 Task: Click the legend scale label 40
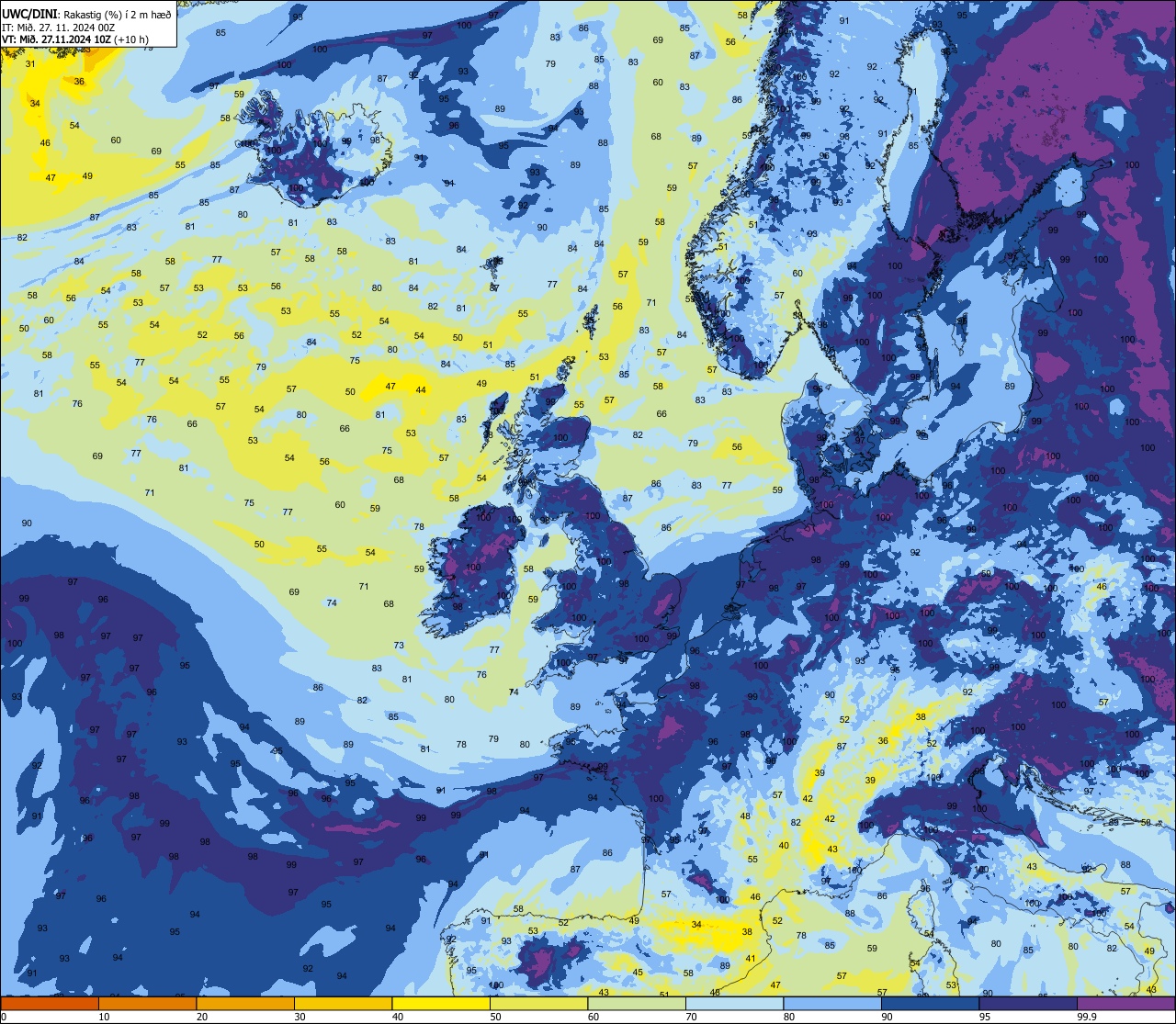tap(398, 1017)
